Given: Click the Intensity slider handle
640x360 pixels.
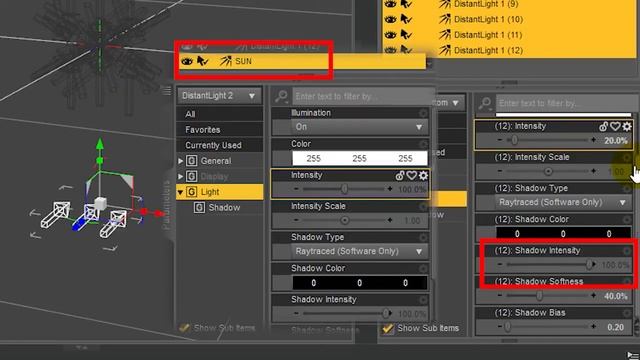Looking at the screenshot, I should [344, 189].
